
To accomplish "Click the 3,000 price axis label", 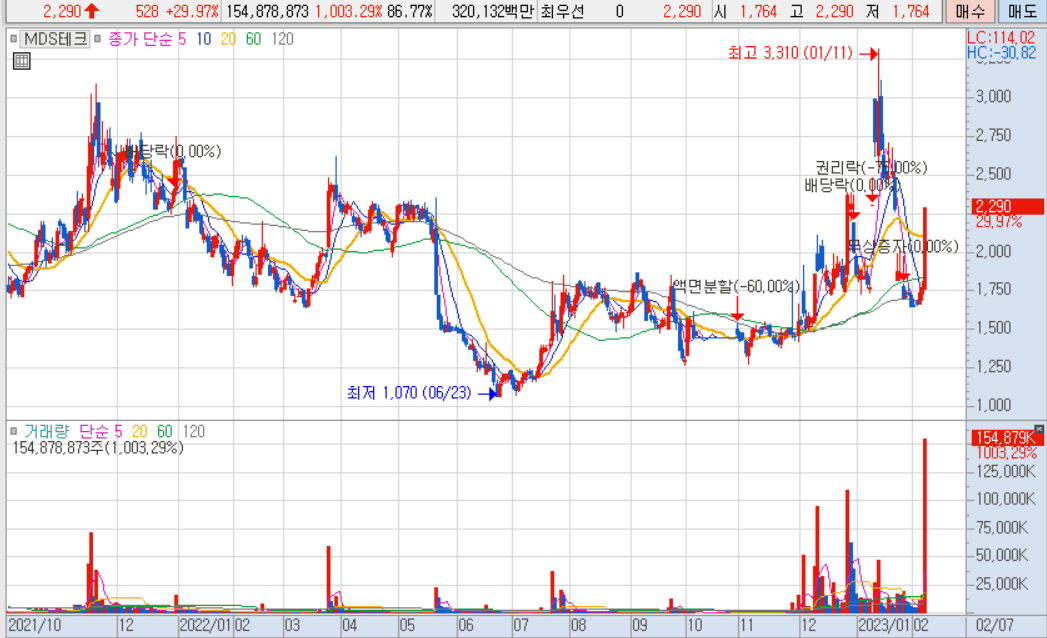I will 993,97.
